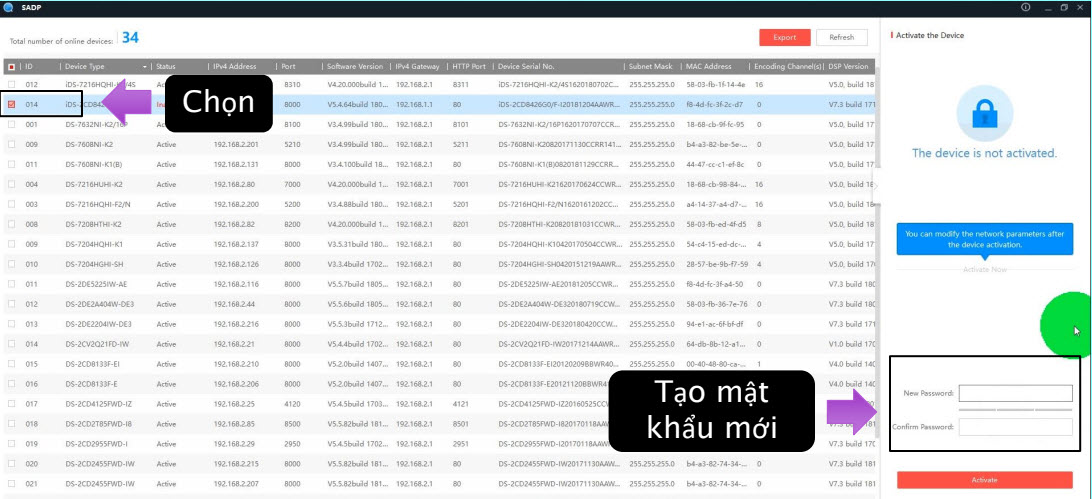Restore down the SADP window
Screen dimensions: 1092x499
click(x=1062, y=7)
